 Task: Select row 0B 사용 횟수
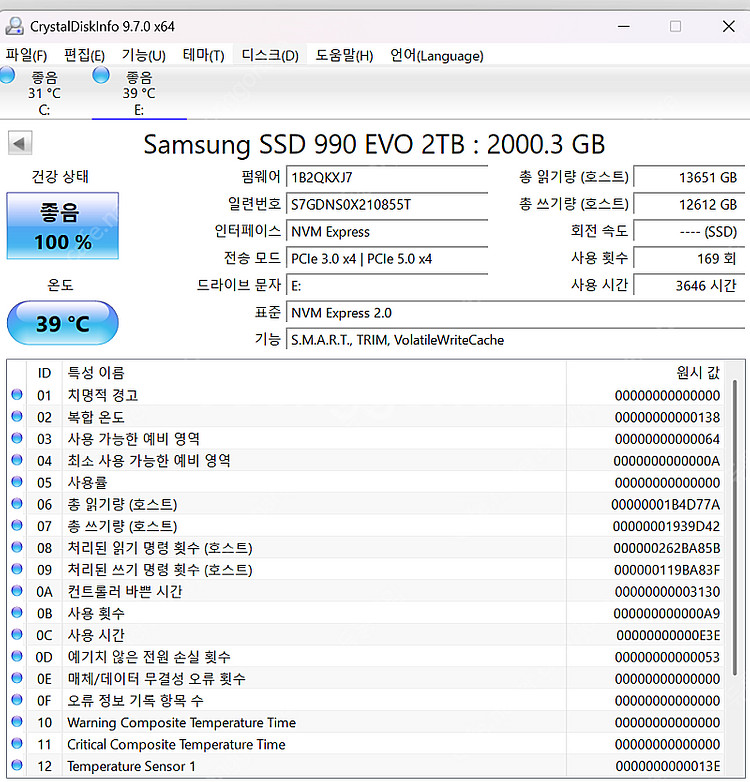pos(366,613)
